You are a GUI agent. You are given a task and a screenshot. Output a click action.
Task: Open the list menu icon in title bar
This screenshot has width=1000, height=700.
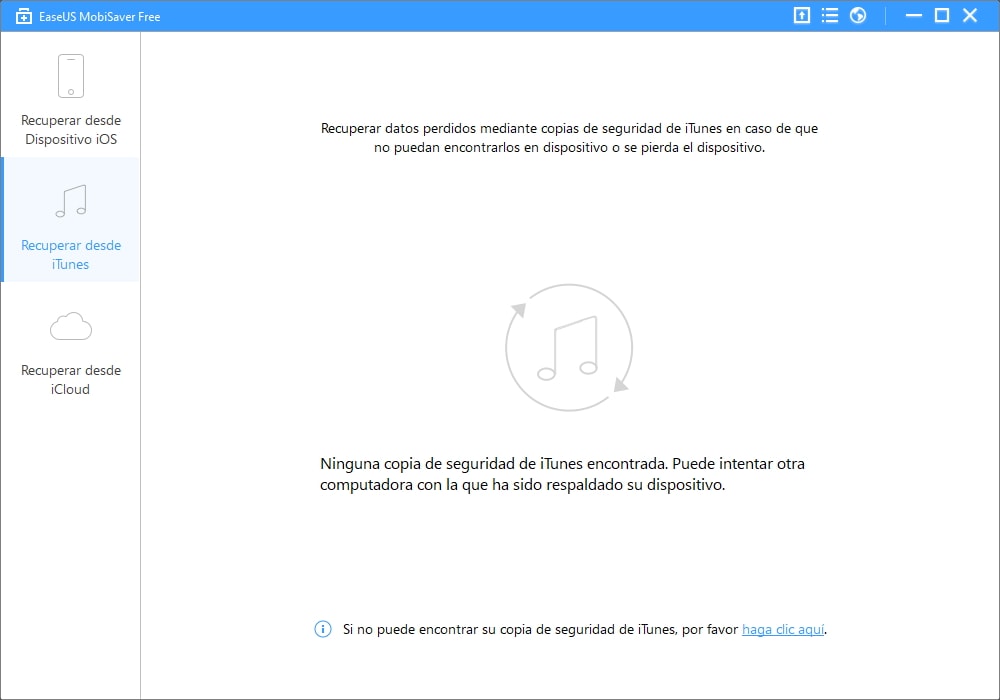(830, 15)
